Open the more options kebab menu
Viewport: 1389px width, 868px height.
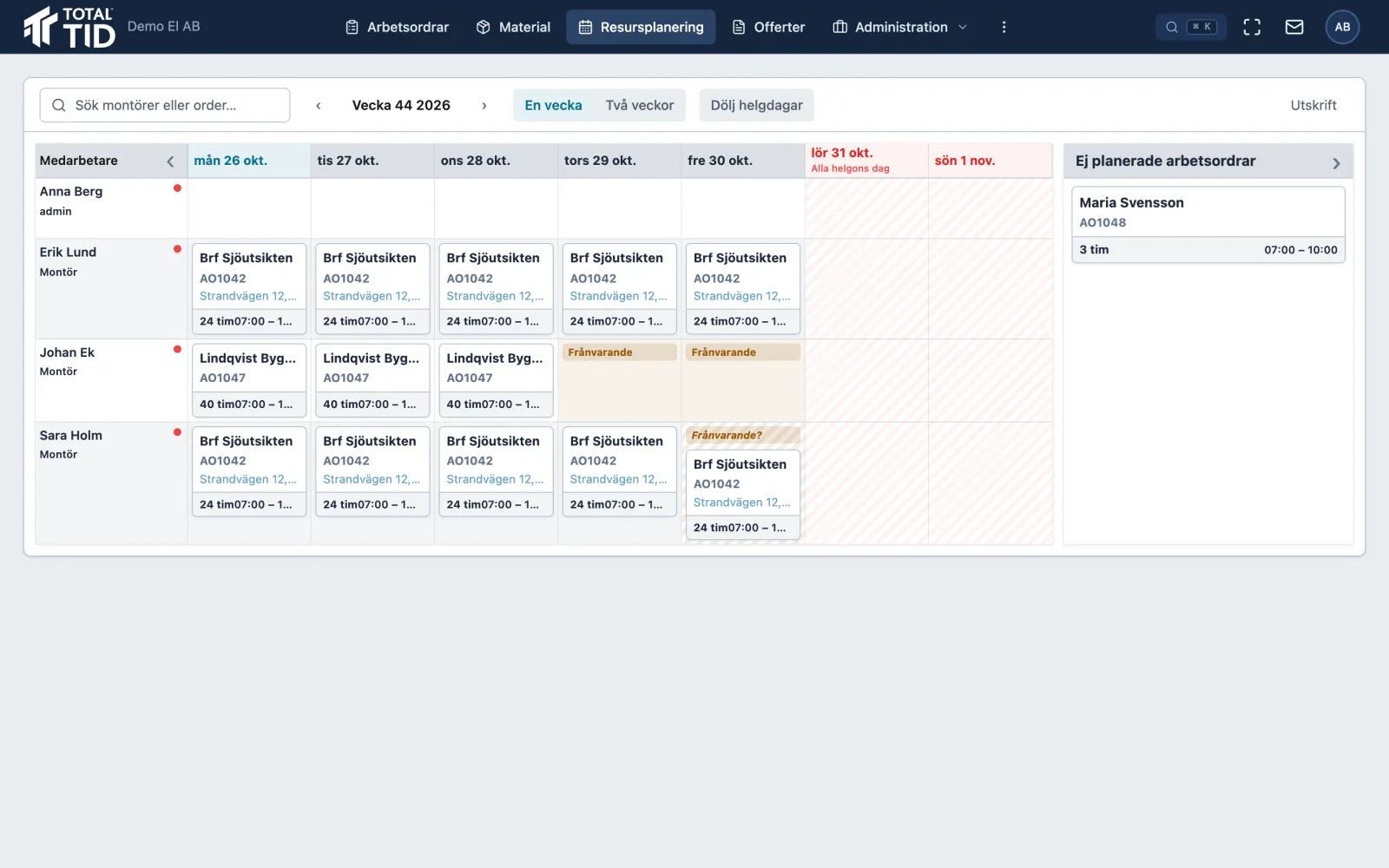pos(1004,27)
